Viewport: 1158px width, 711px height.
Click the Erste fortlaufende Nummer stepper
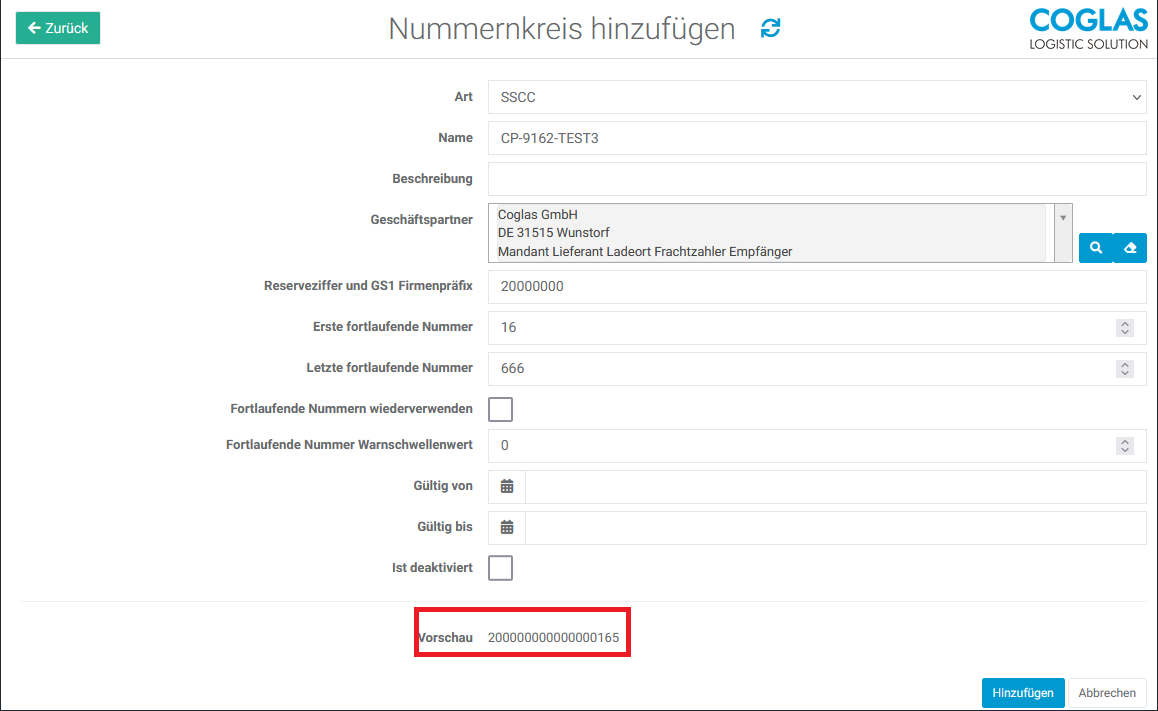click(1125, 328)
